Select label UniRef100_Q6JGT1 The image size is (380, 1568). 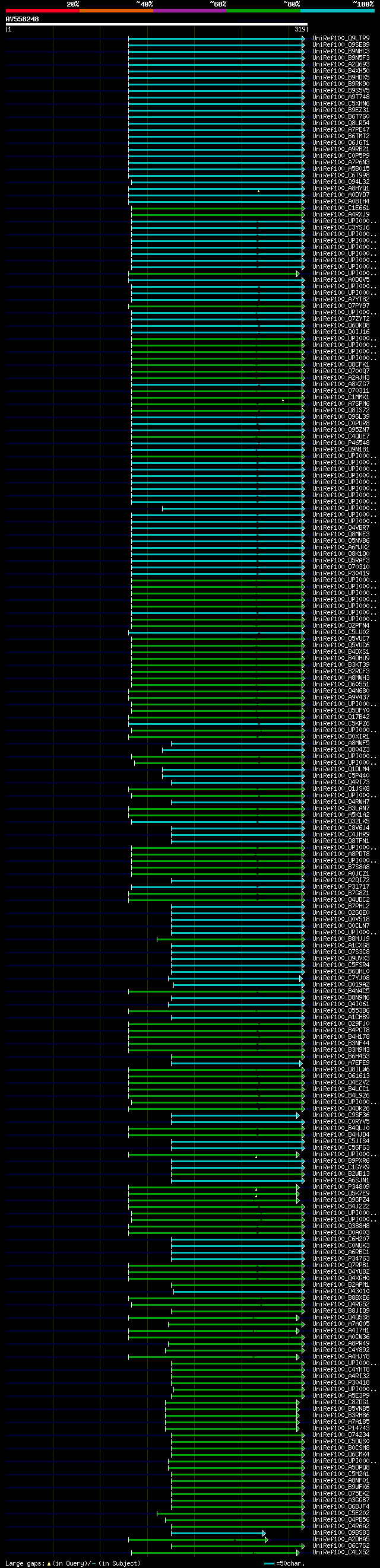click(340, 142)
